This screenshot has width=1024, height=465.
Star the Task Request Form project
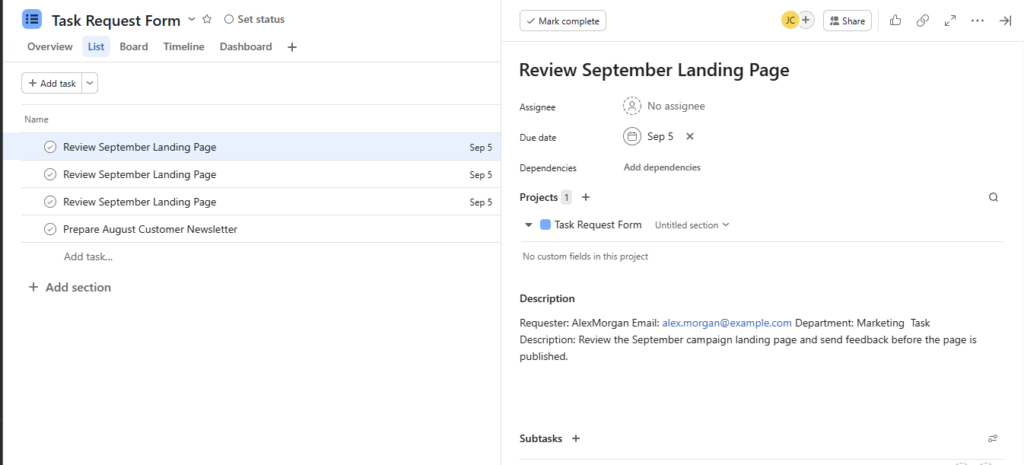[x=207, y=20]
